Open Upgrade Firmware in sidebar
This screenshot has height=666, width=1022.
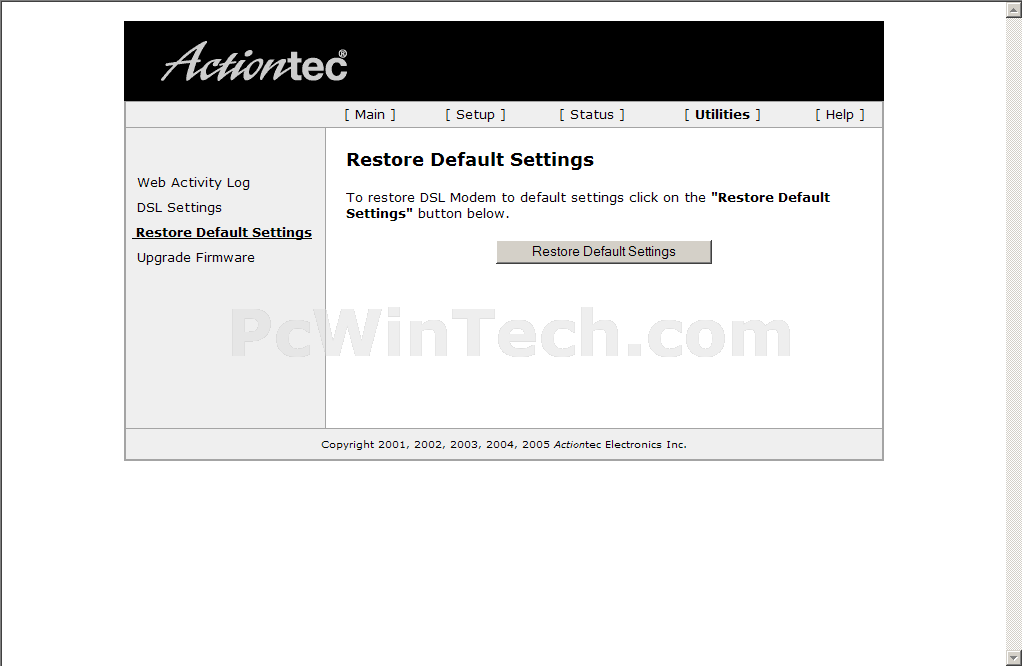point(196,257)
